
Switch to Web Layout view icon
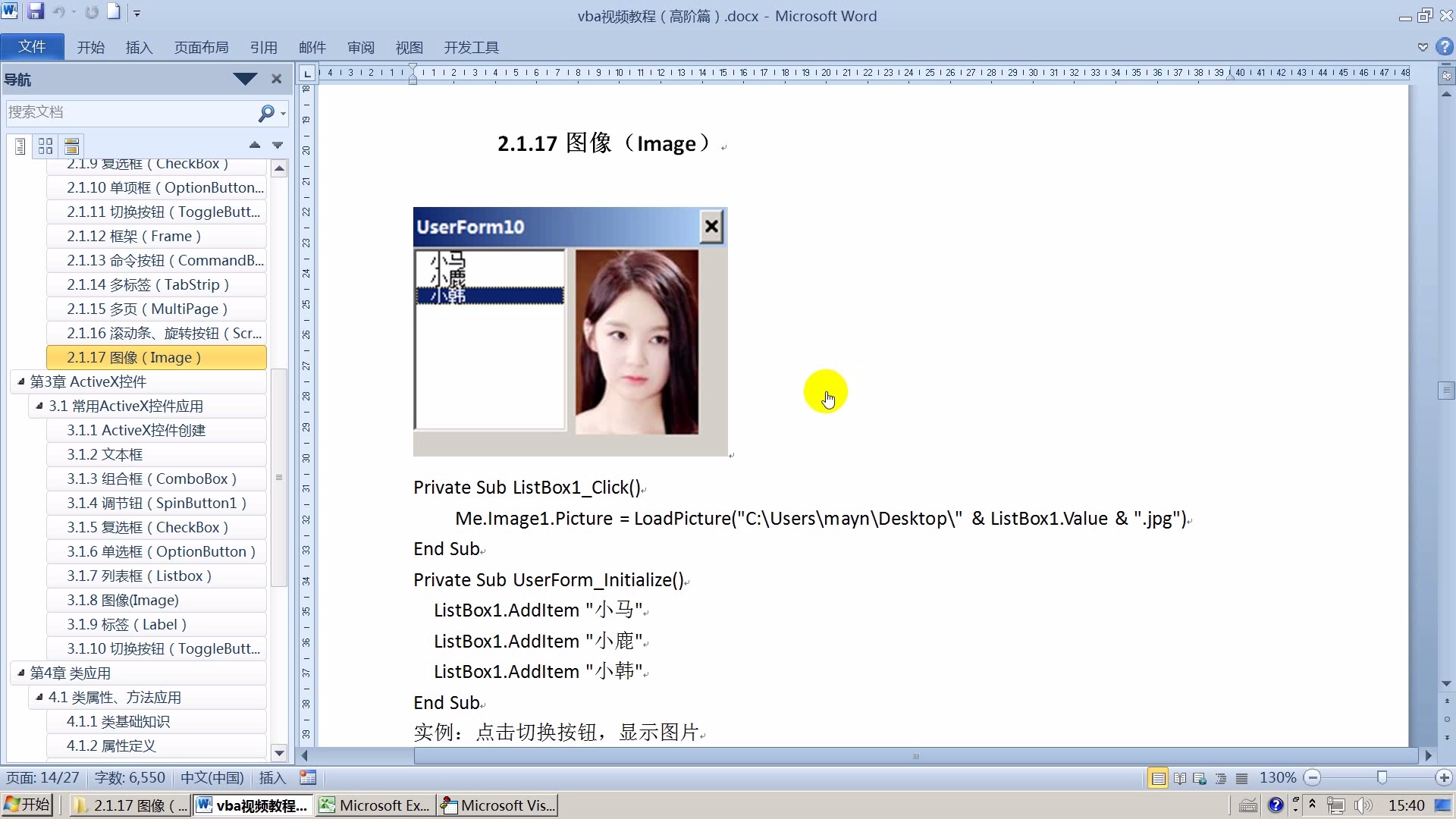(1200, 777)
